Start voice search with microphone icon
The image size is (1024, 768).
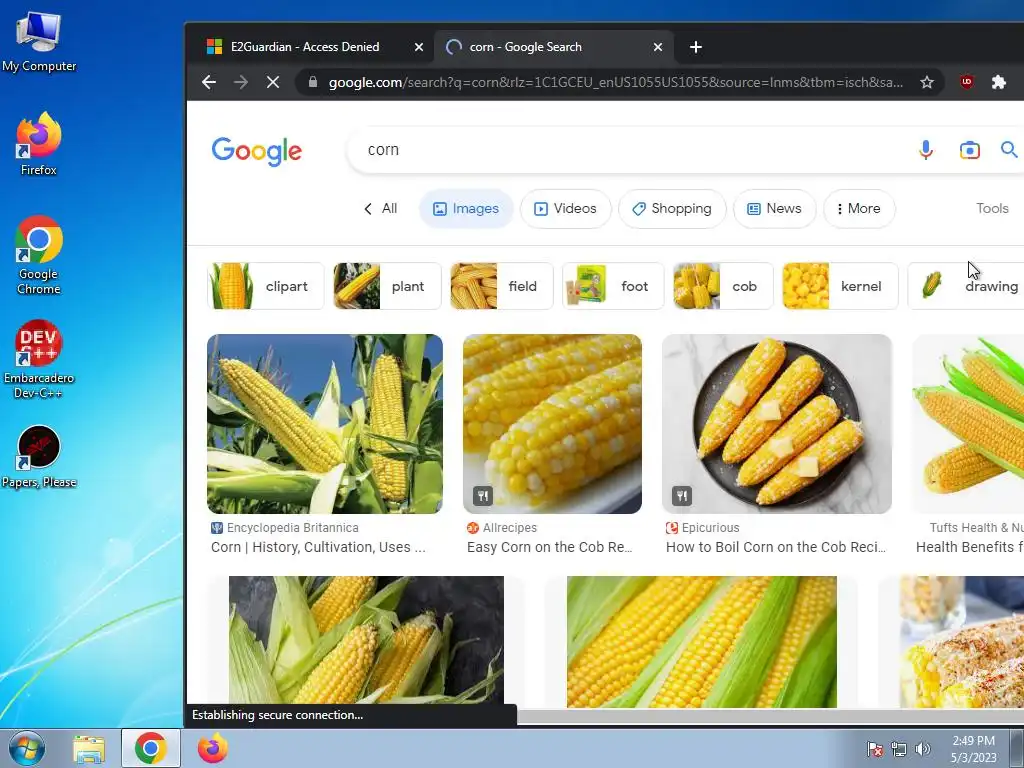click(925, 150)
